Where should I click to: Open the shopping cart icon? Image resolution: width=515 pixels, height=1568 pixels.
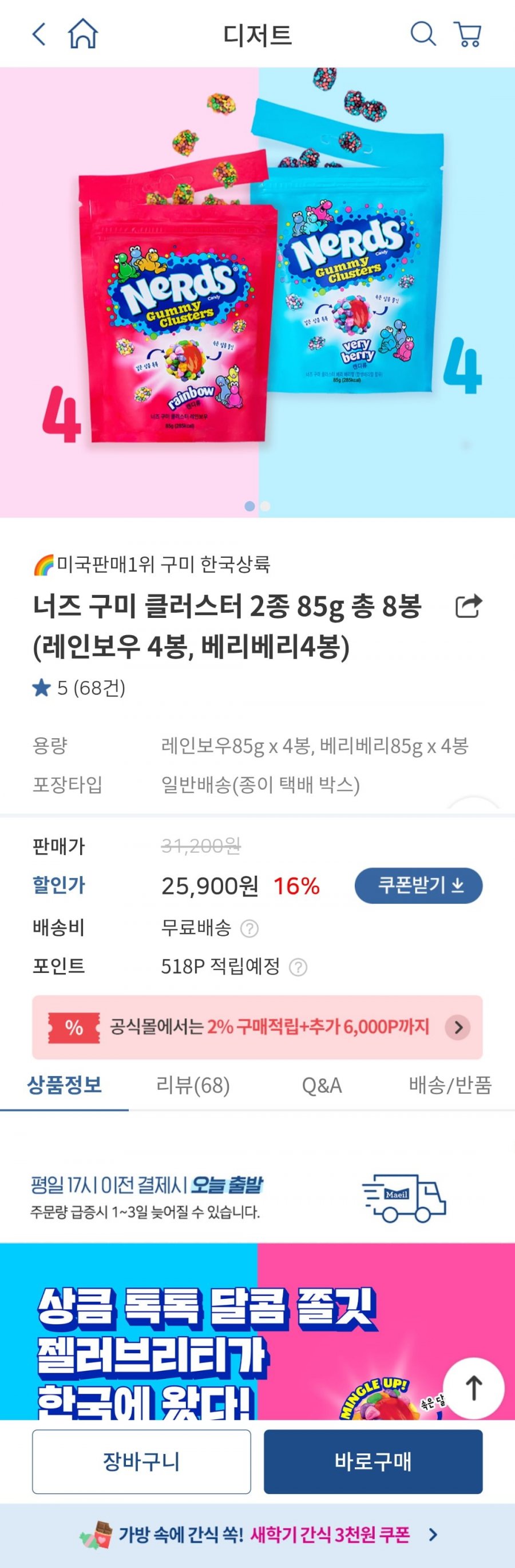(468, 34)
